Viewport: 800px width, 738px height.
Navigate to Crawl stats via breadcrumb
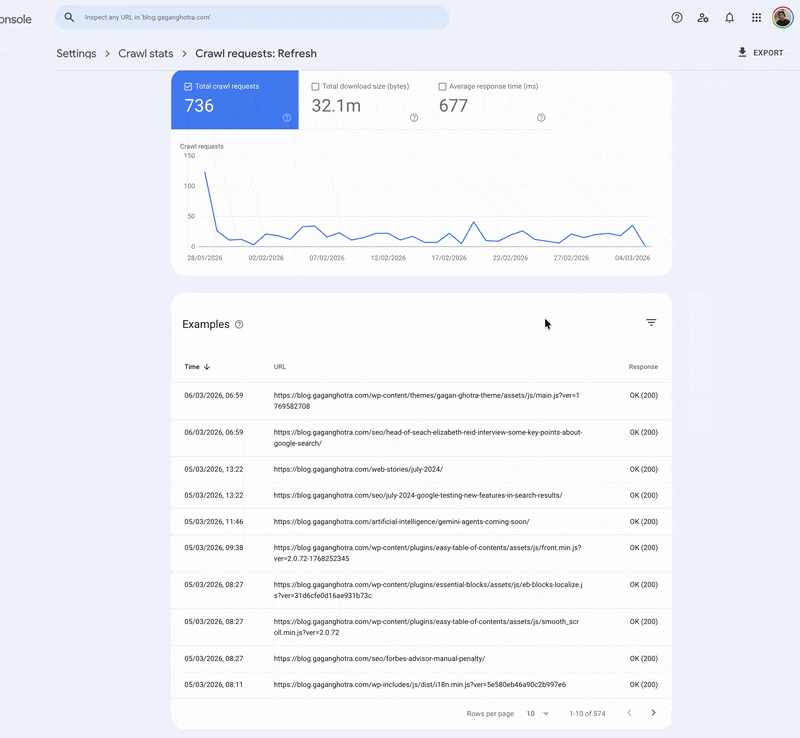146,53
